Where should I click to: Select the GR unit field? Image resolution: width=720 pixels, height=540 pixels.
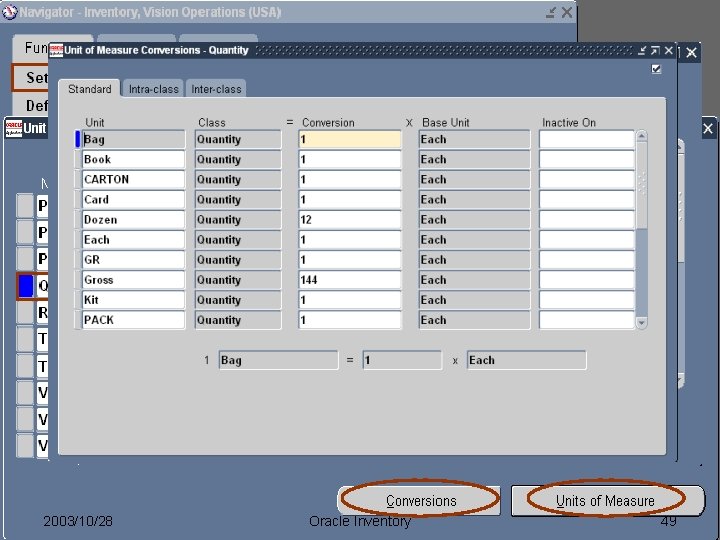(x=134, y=260)
